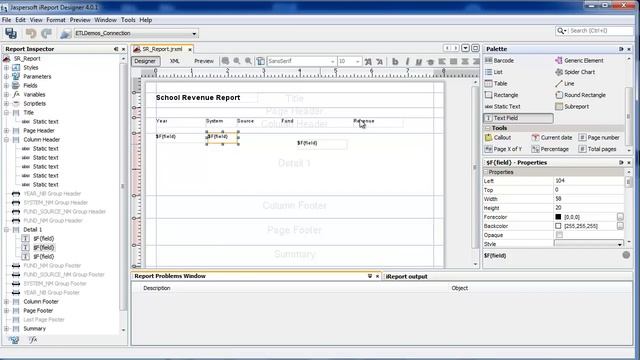Open the Preview menu

(80, 20)
